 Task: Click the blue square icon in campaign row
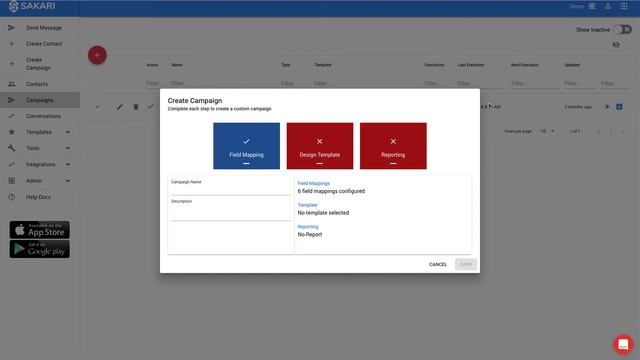[619, 107]
